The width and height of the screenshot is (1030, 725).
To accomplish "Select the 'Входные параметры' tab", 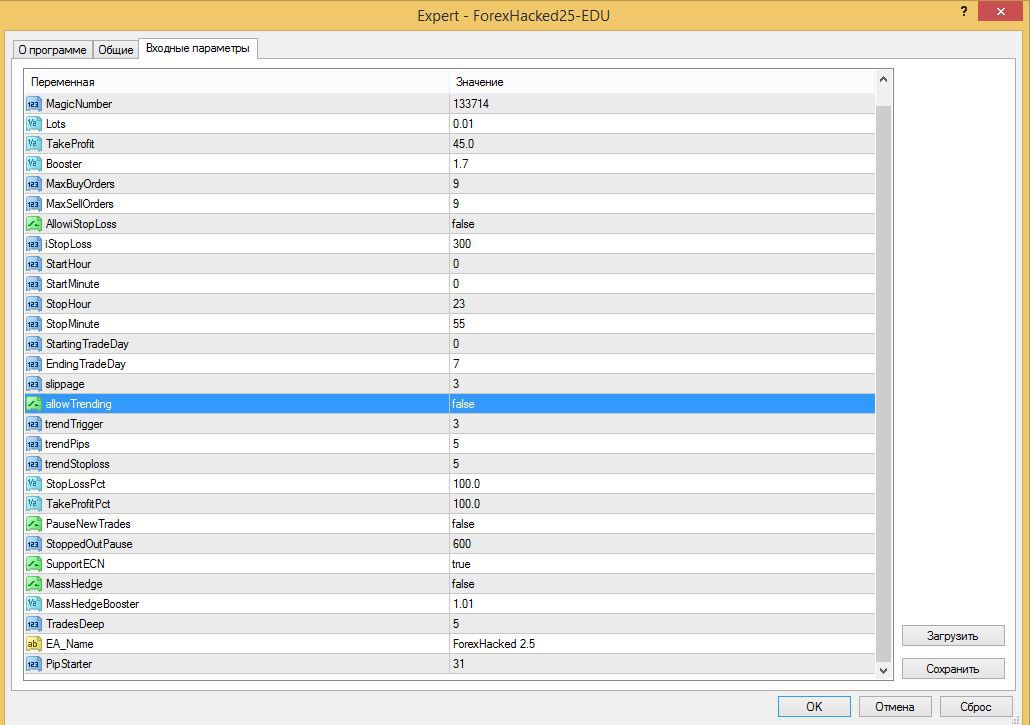I will (198, 49).
